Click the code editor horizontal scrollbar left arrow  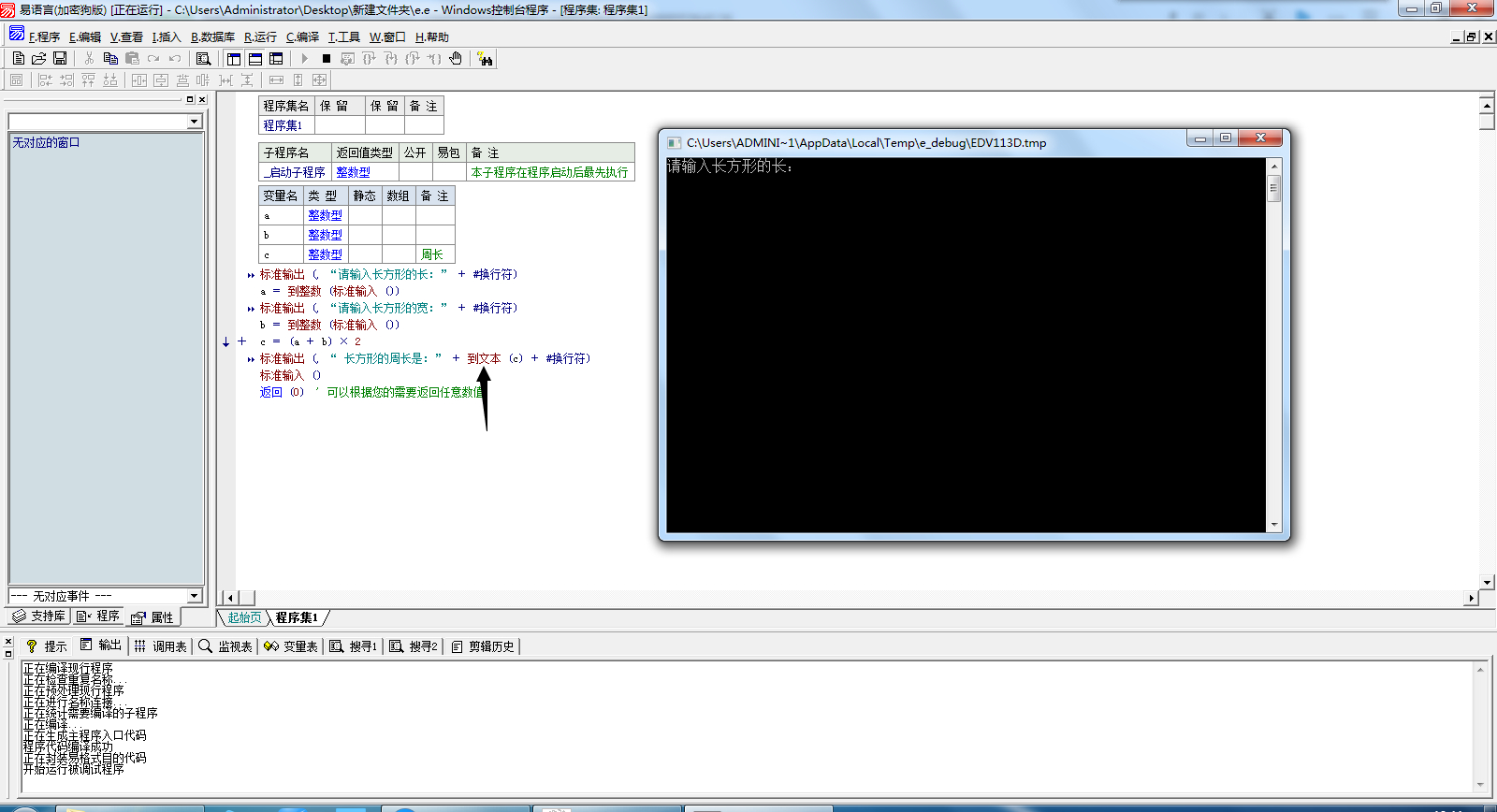(230, 598)
